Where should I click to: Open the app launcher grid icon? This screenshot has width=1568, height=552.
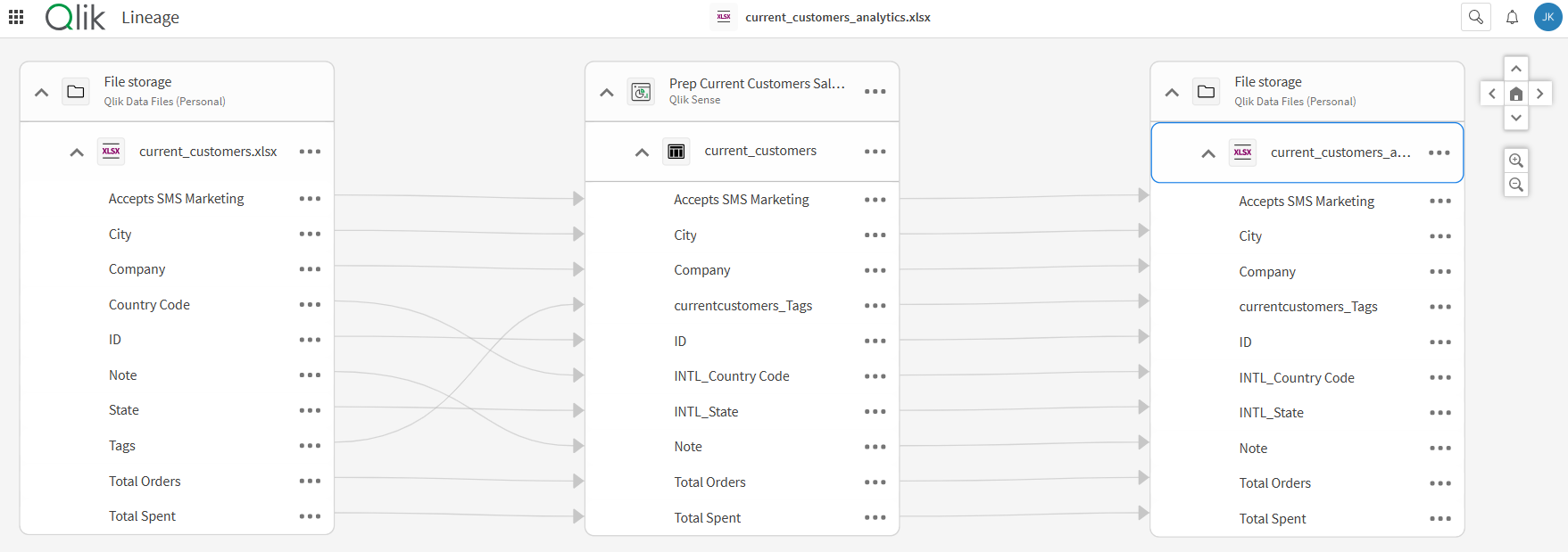16,17
